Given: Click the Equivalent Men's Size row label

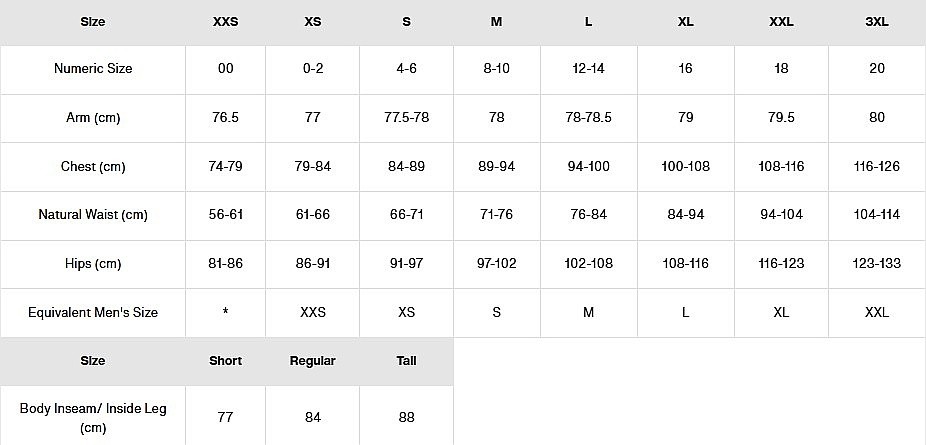Looking at the screenshot, I should [x=93, y=313].
